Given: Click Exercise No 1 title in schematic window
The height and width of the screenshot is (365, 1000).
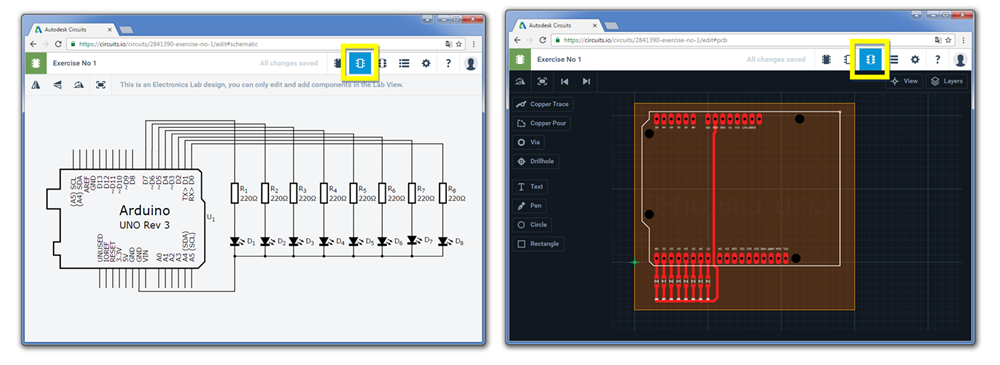Looking at the screenshot, I should click(x=76, y=63).
